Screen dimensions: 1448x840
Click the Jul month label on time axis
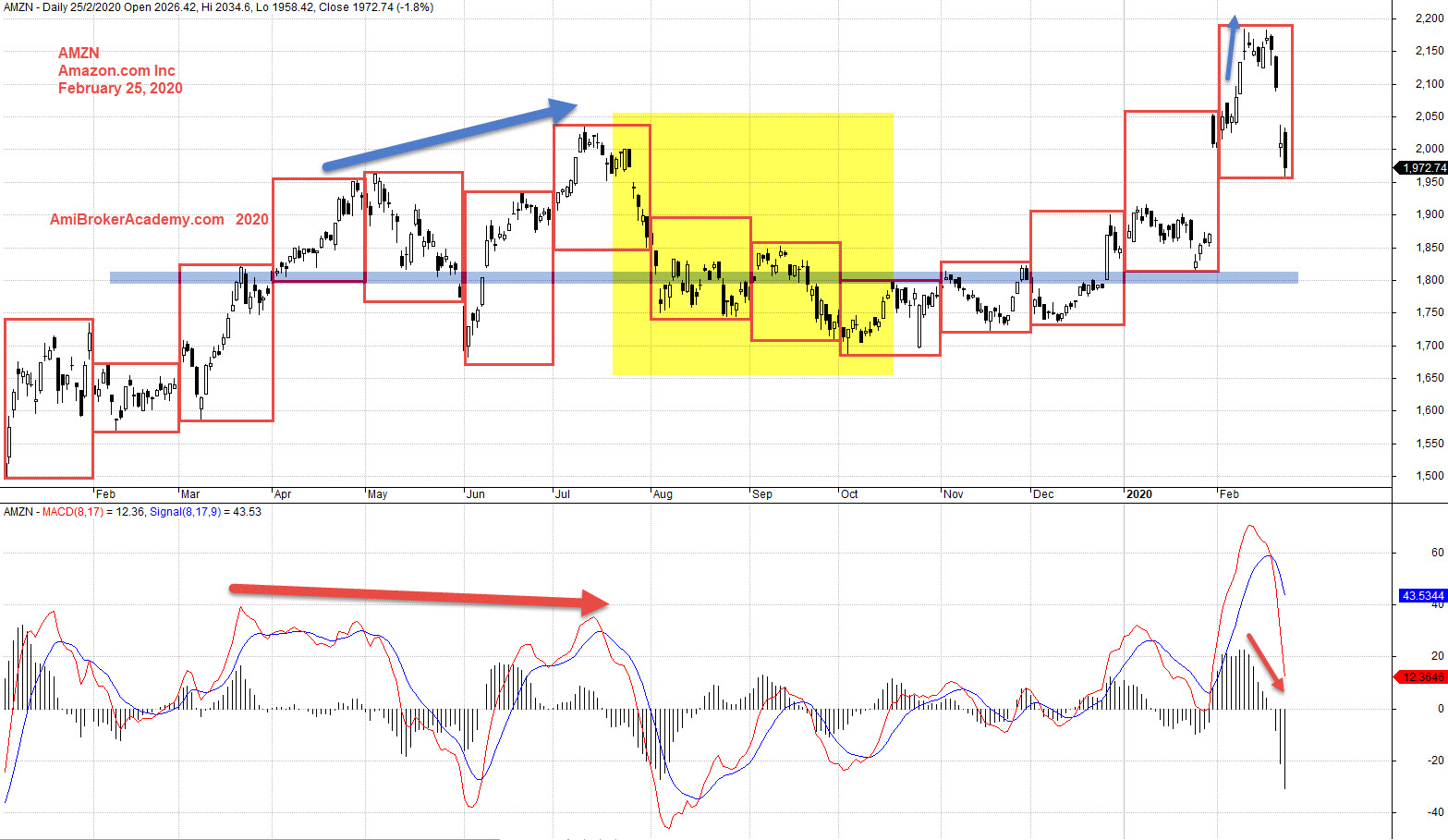[563, 494]
